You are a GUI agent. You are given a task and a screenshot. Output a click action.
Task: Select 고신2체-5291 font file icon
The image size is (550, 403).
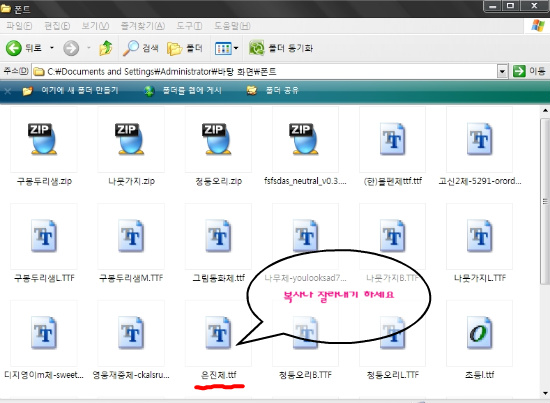point(479,139)
